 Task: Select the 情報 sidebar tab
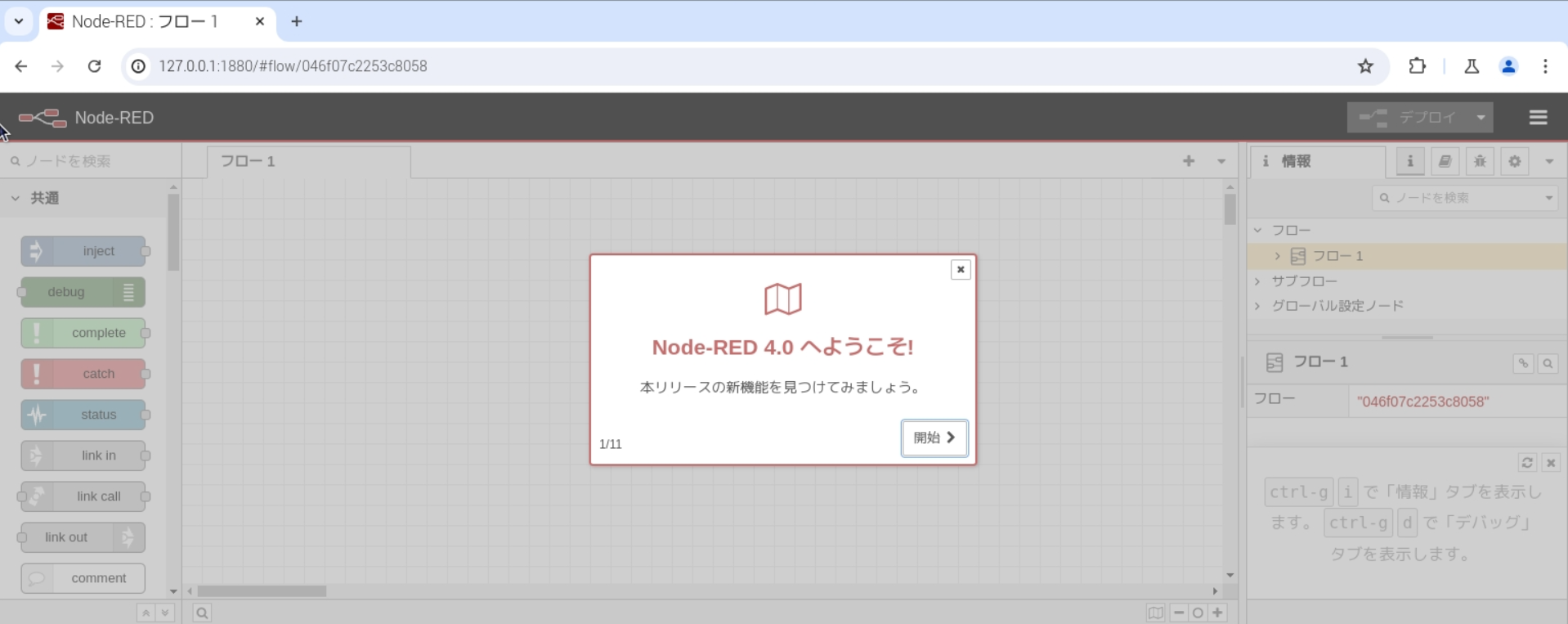[x=1318, y=162]
